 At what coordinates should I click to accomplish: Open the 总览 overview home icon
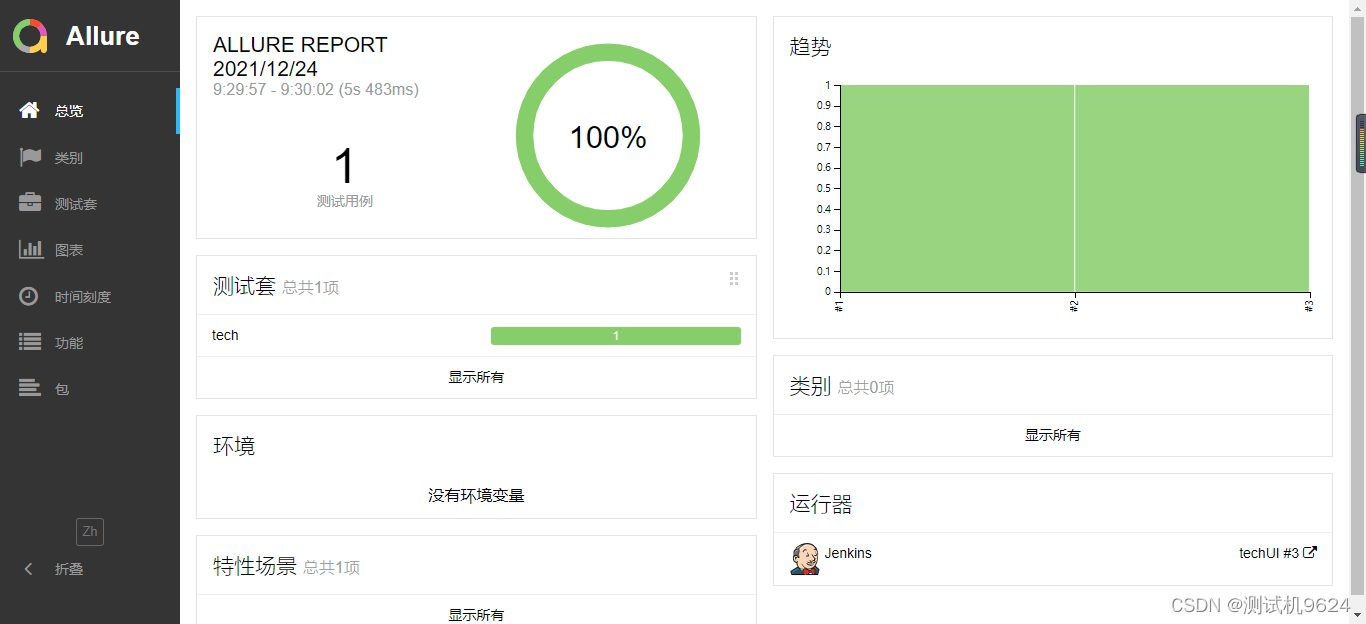30,110
